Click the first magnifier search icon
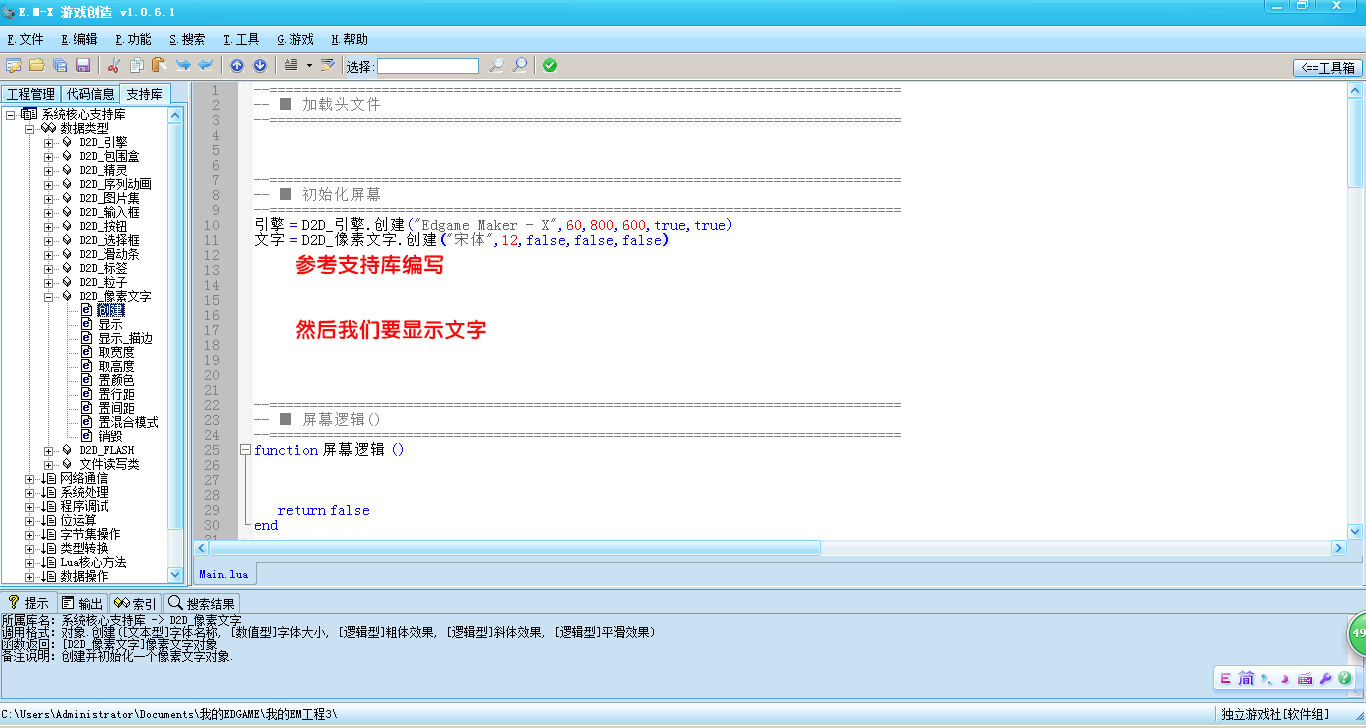This screenshot has width=1366, height=728. (496, 66)
